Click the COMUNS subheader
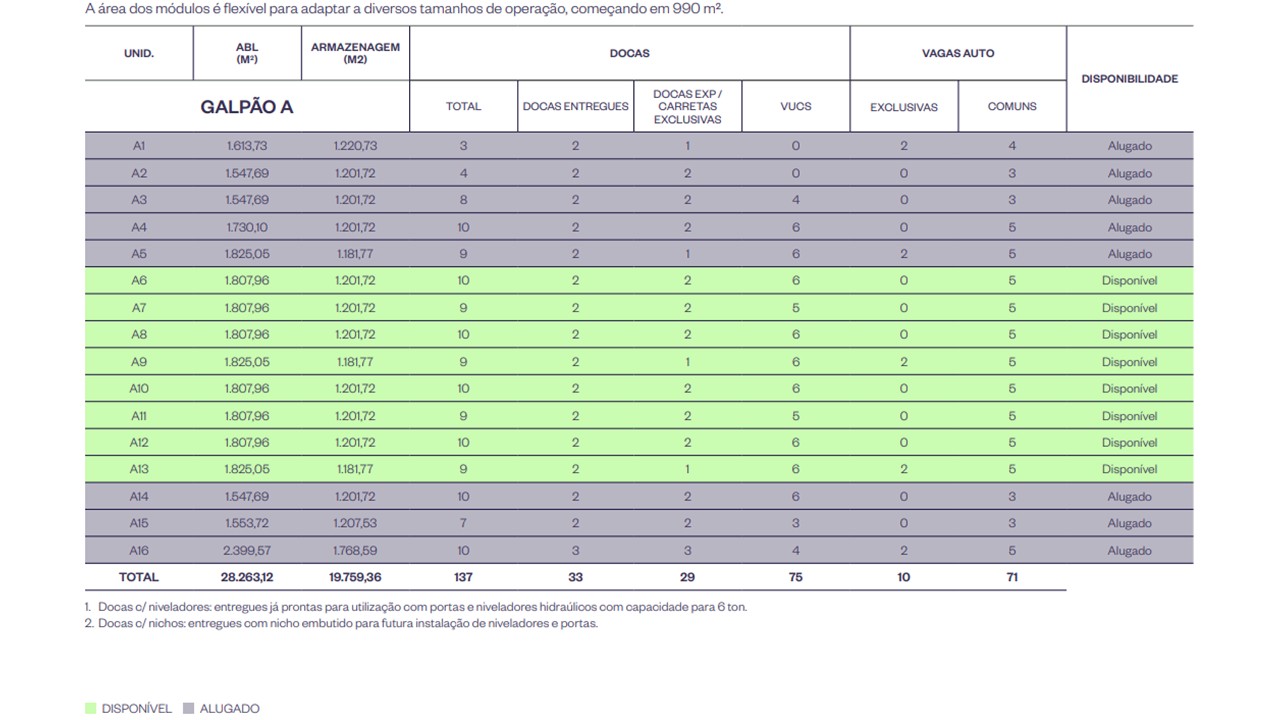The height and width of the screenshot is (720, 1280). tap(1012, 106)
